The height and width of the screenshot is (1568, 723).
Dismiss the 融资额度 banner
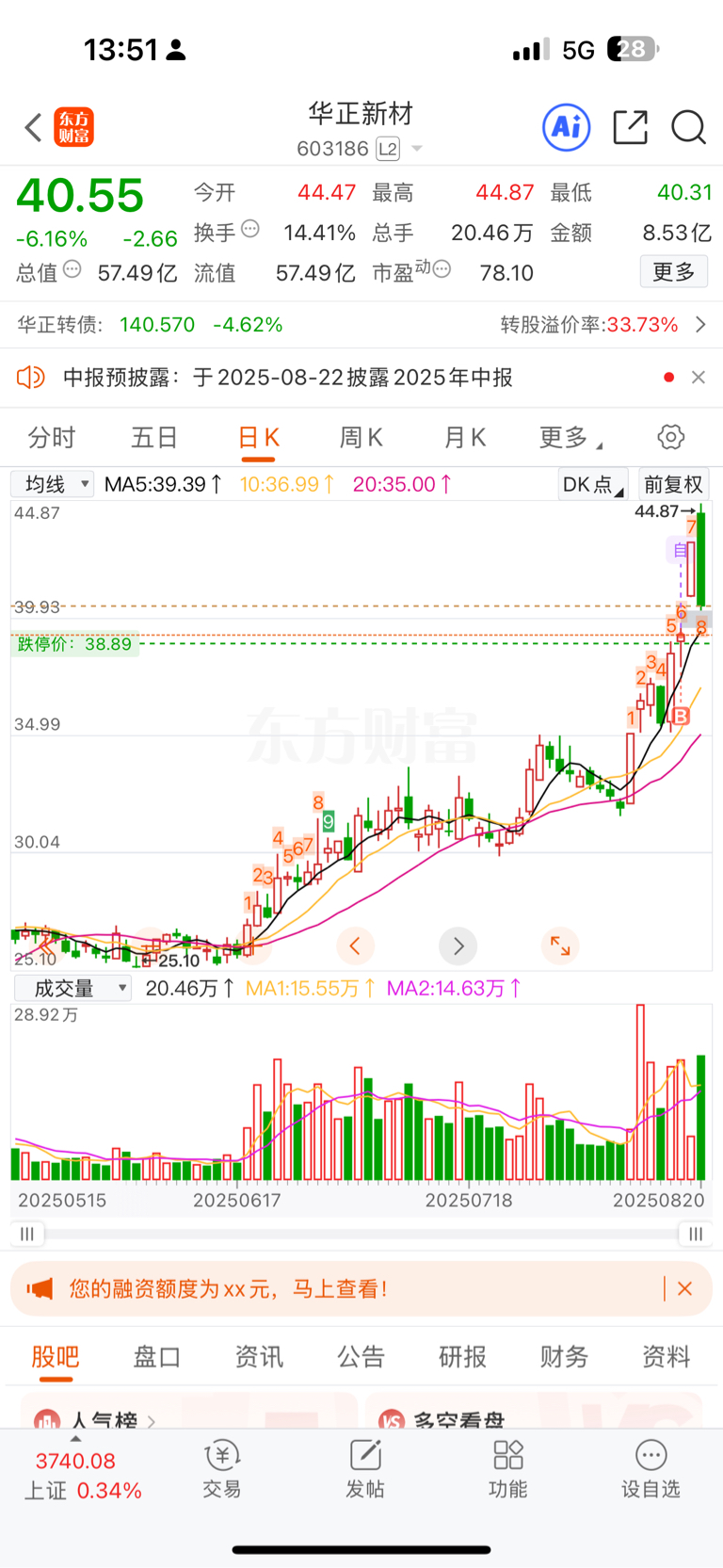pos(685,1288)
